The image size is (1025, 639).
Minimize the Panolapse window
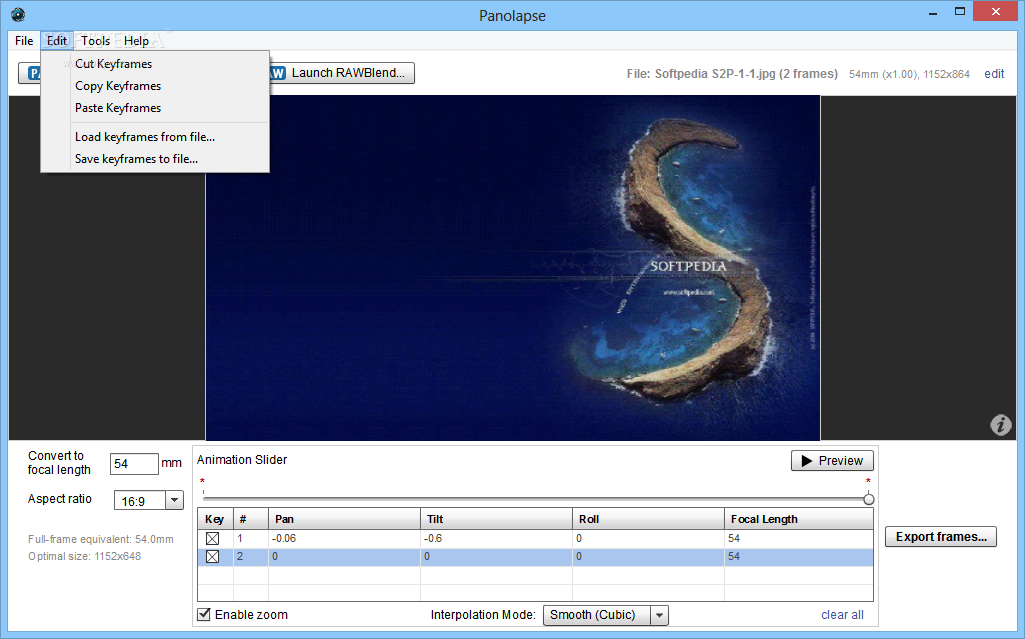[933, 12]
